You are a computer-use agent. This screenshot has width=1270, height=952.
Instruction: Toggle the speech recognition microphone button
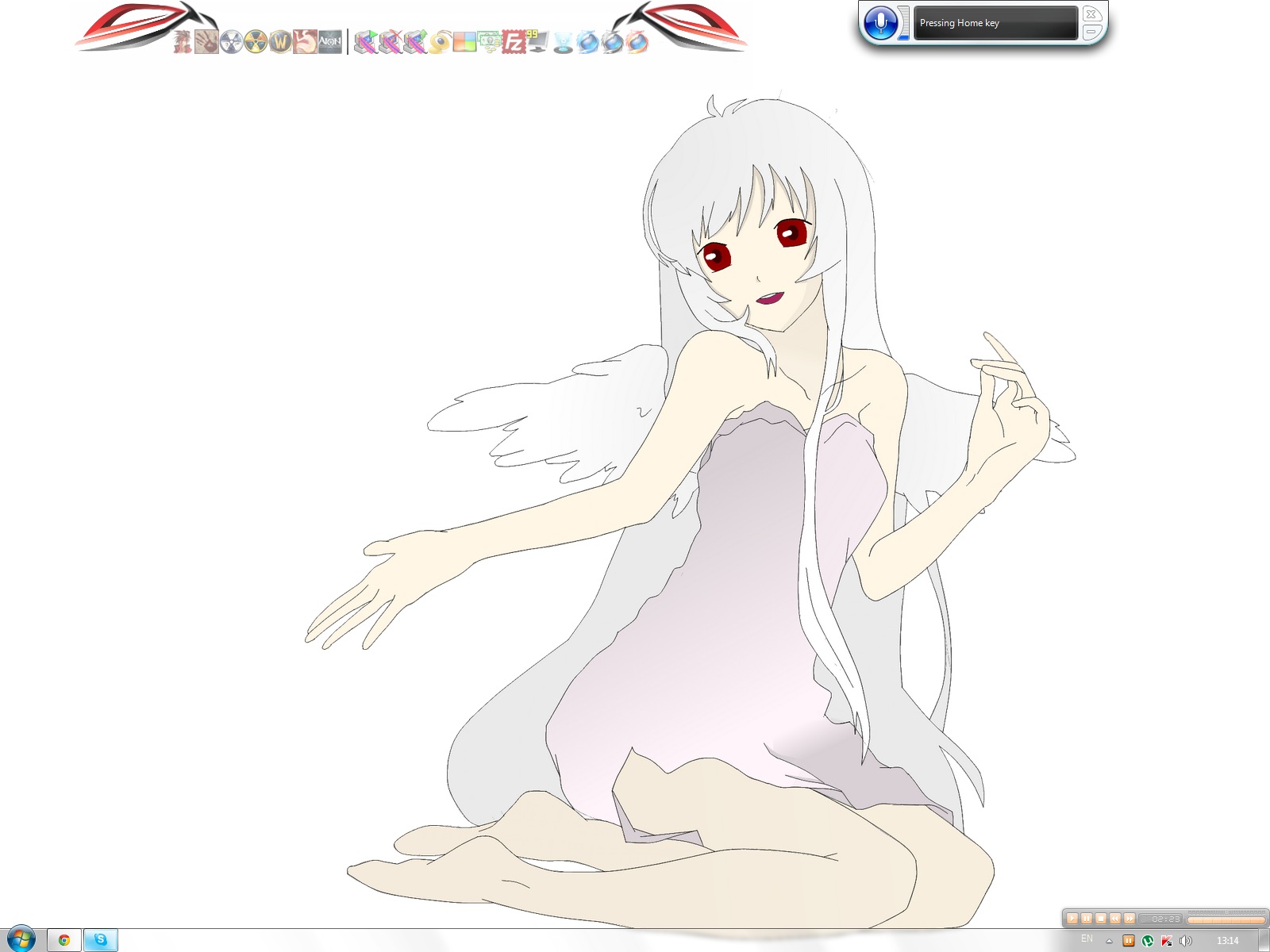(879, 22)
